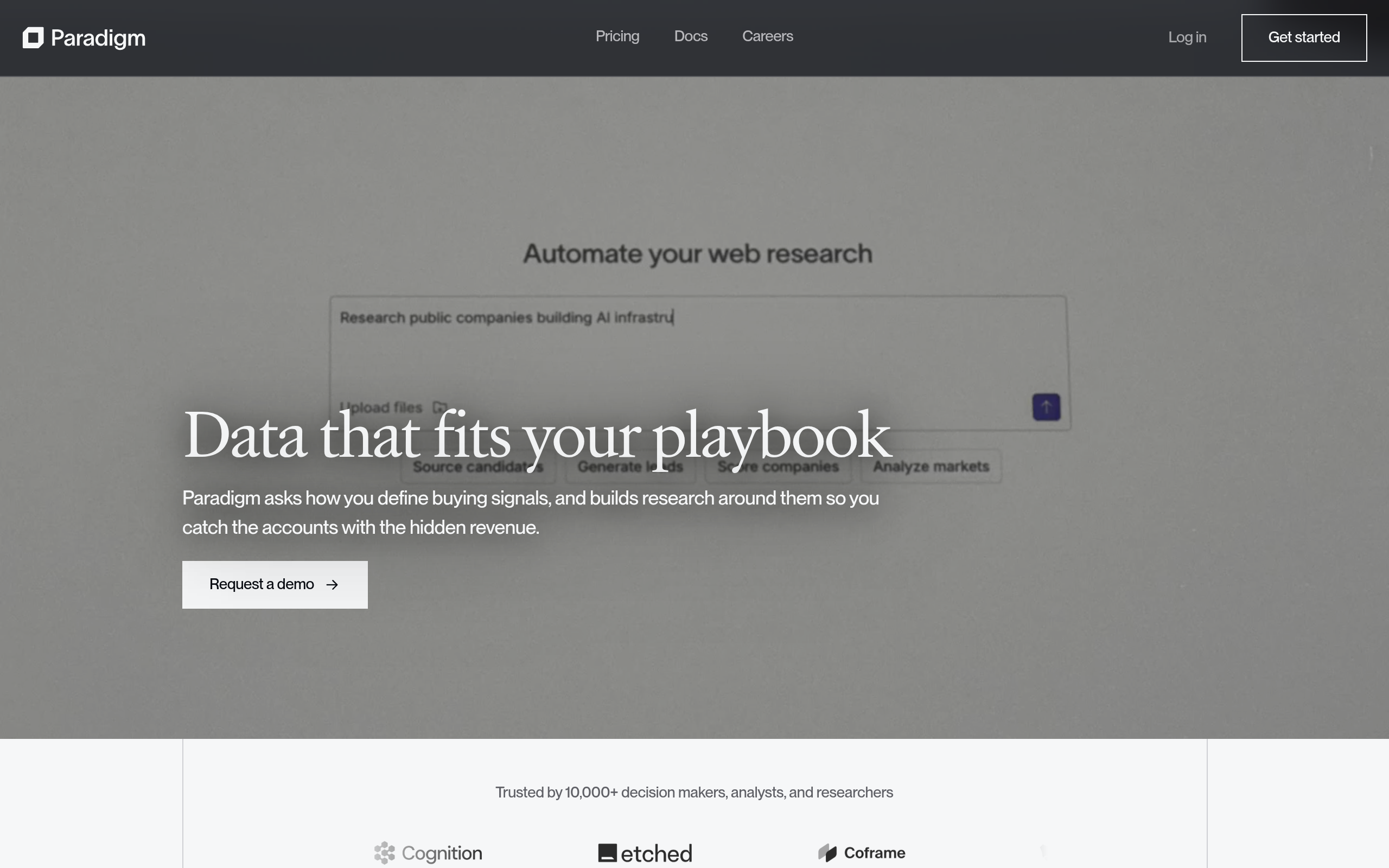1389x868 pixels.
Task: Click 'Automate your web research' heading
Action: coord(697,254)
